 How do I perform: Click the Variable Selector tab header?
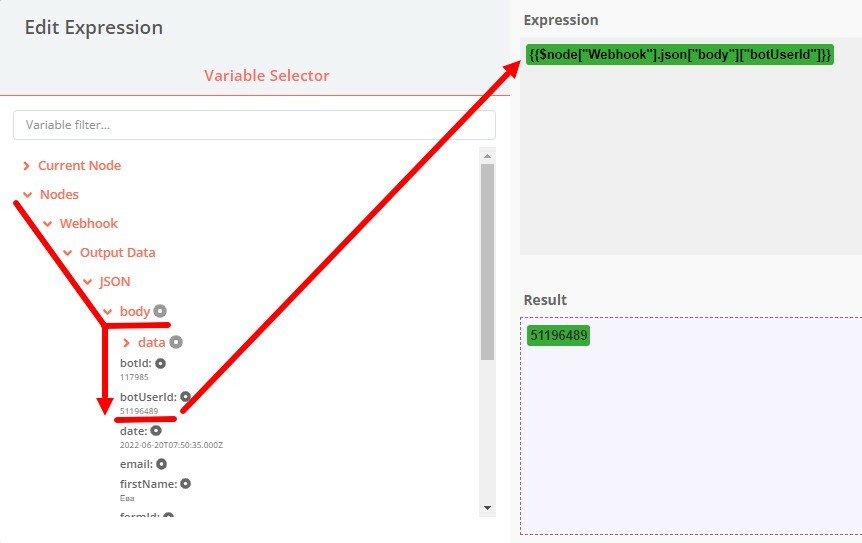coord(266,76)
